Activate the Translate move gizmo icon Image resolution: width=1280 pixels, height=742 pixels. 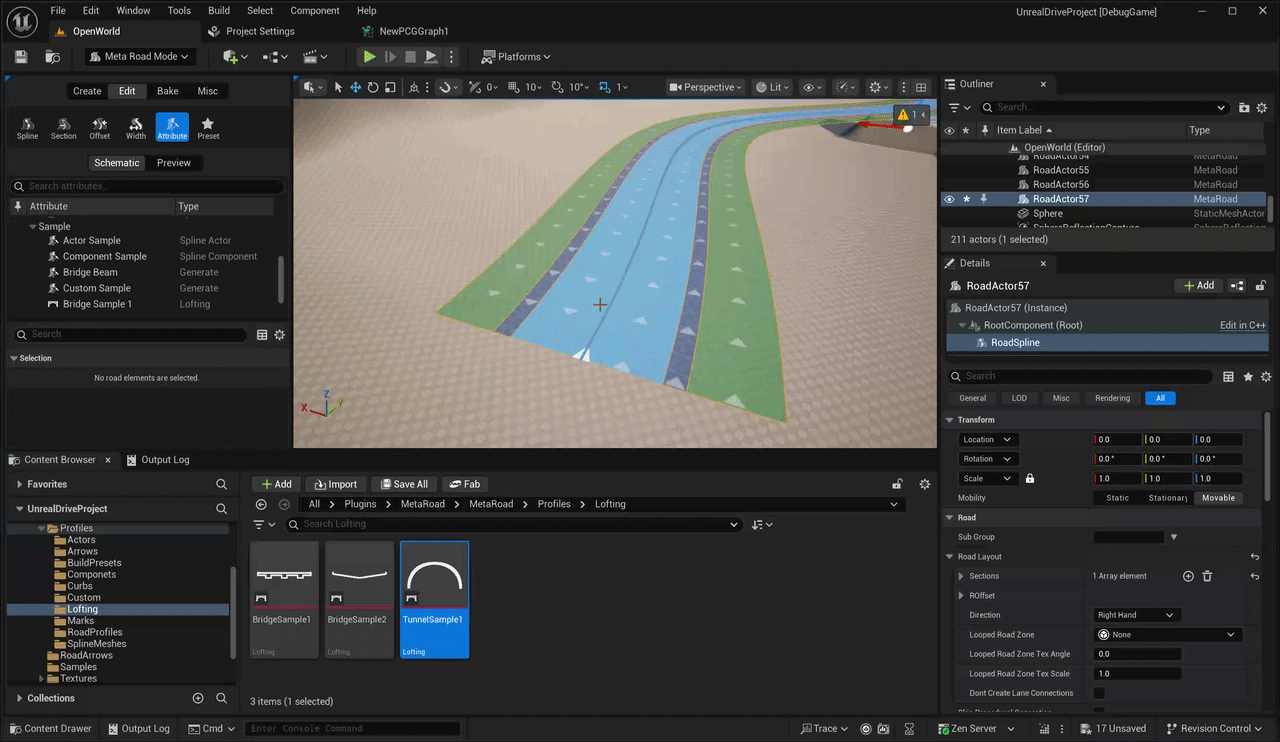pyautogui.click(x=355, y=87)
